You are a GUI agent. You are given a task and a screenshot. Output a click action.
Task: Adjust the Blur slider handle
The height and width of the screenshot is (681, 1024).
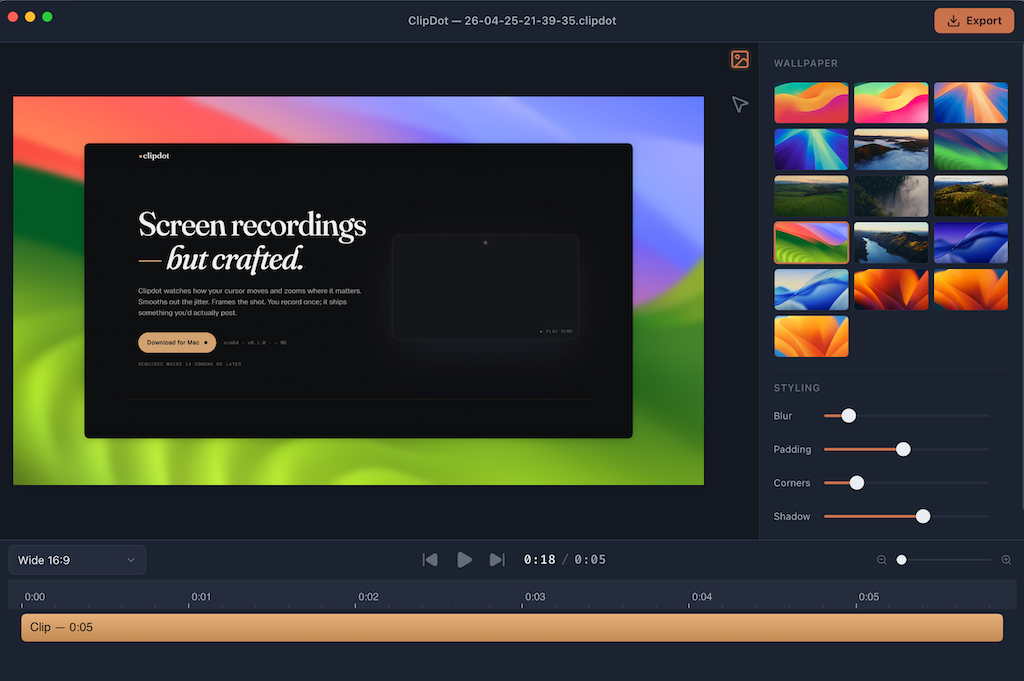[848, 415]
